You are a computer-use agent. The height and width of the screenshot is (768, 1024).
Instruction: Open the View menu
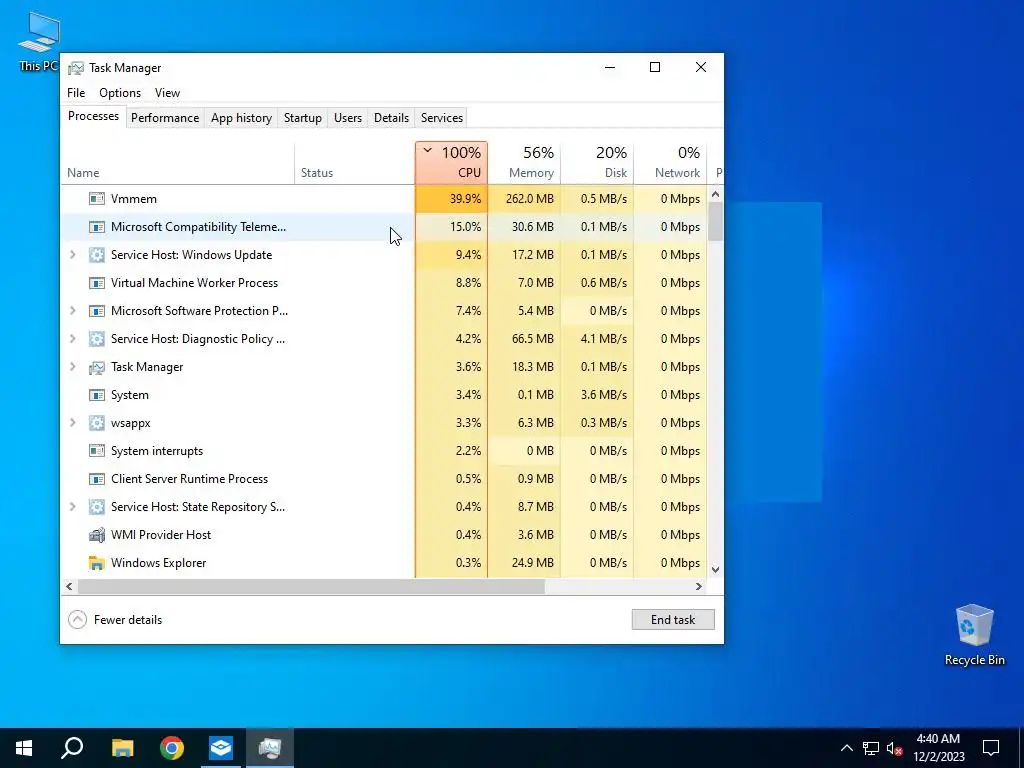pyautogui.click(x=167, y=93)
